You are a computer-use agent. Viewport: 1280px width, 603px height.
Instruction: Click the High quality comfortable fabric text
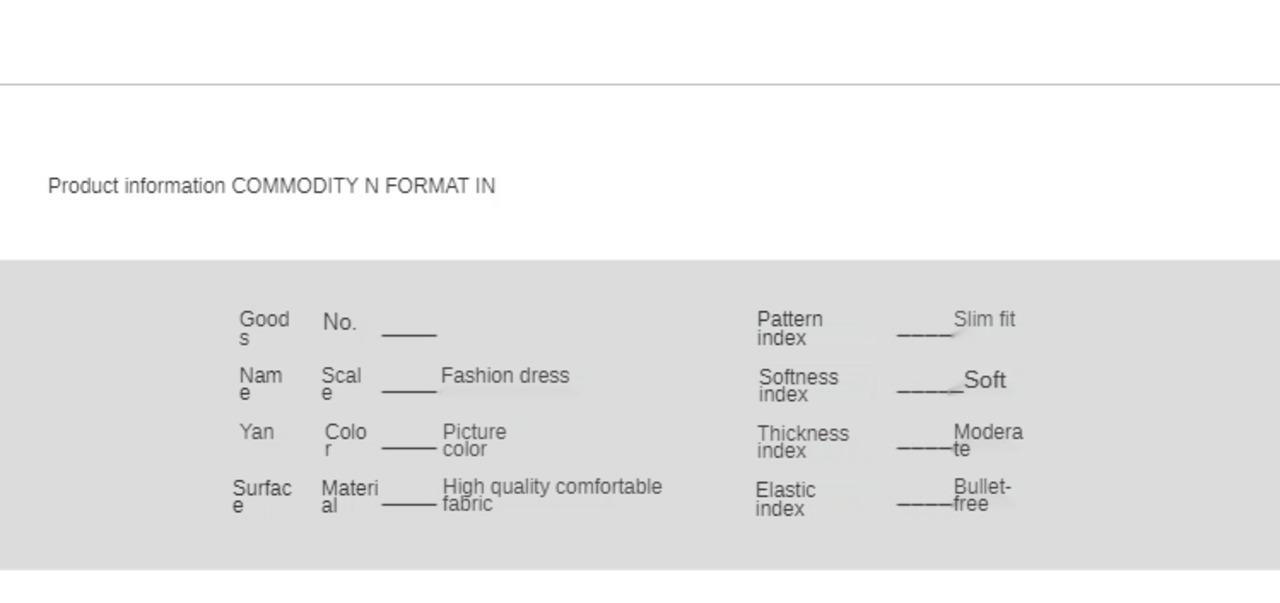click(x=551, y=494)
